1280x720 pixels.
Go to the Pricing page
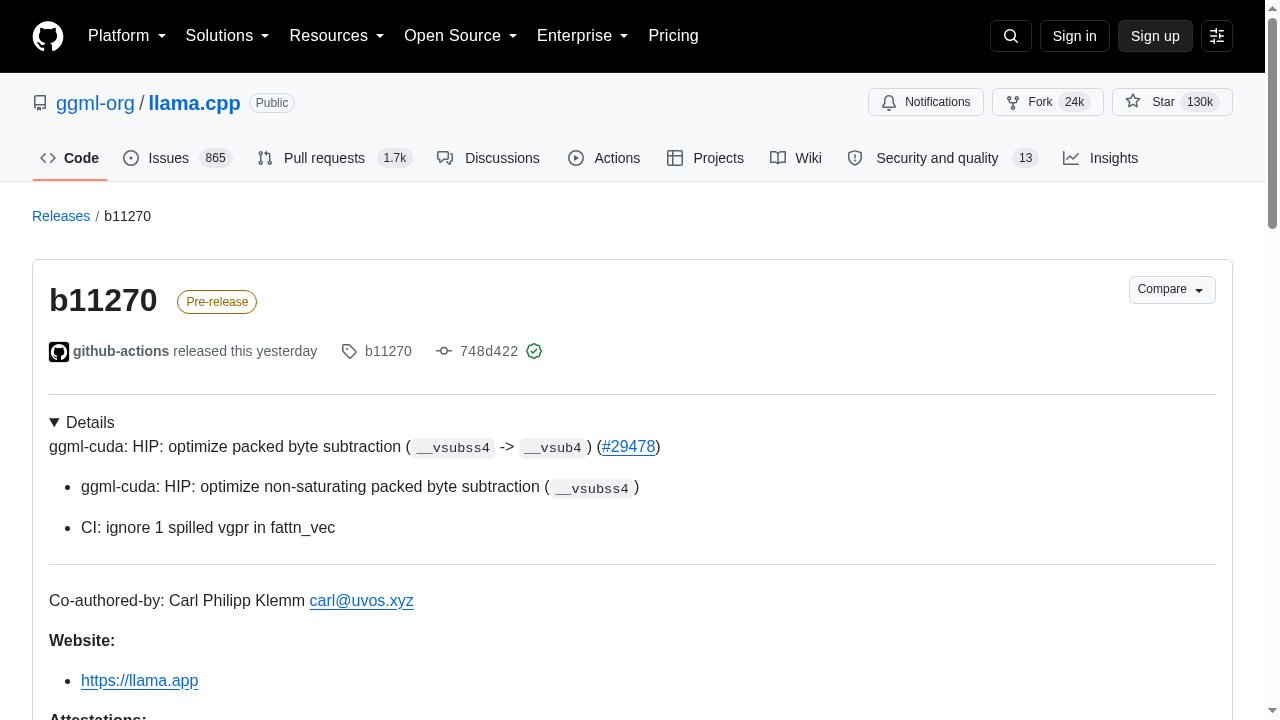[673, 36]
